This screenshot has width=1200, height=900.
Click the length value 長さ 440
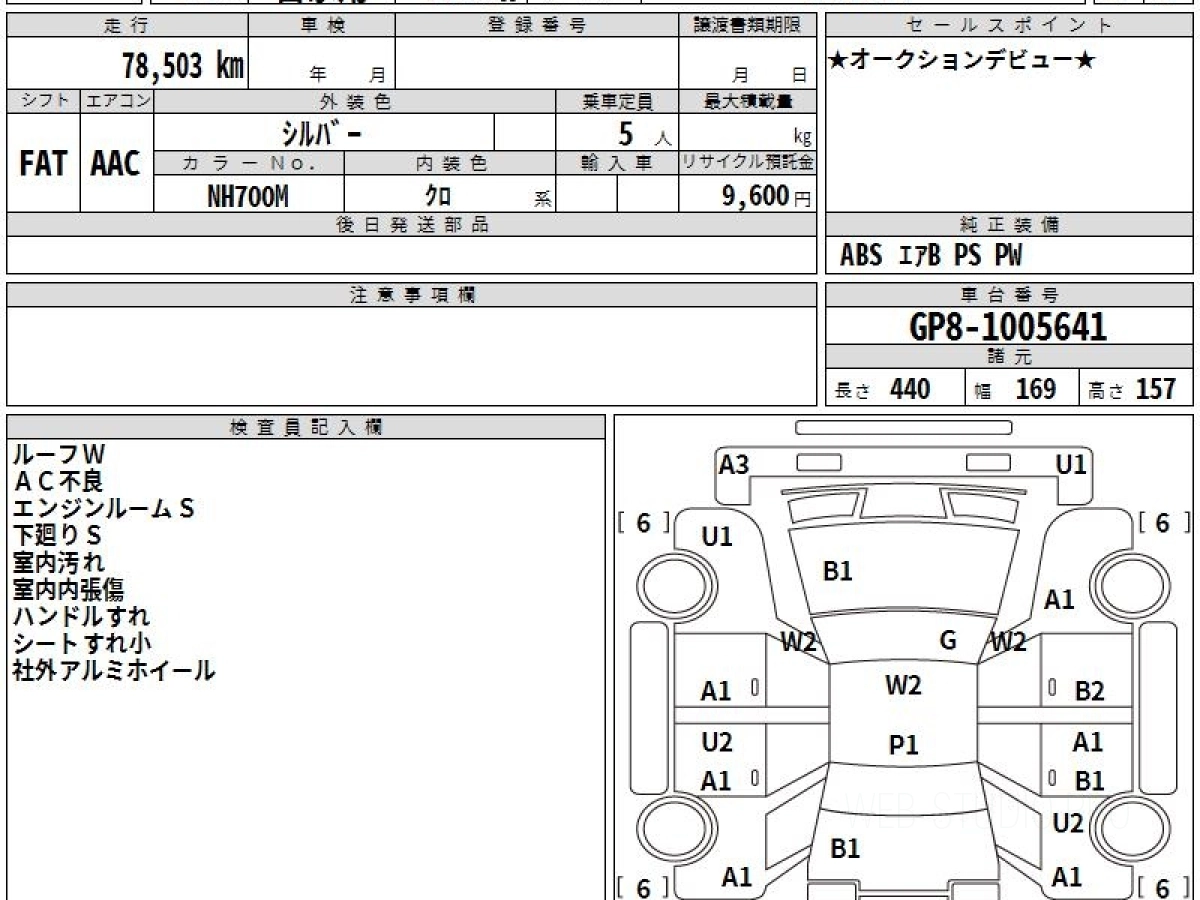tap(882, 389)
